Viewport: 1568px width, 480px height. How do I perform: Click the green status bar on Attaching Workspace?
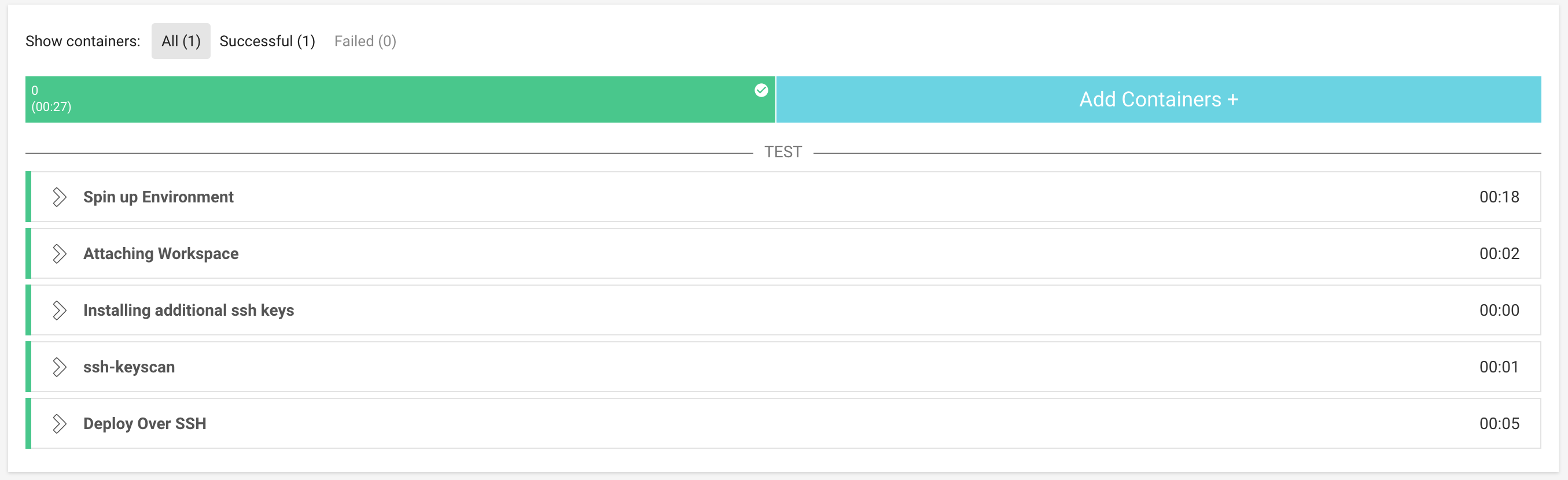coord(28,254)
